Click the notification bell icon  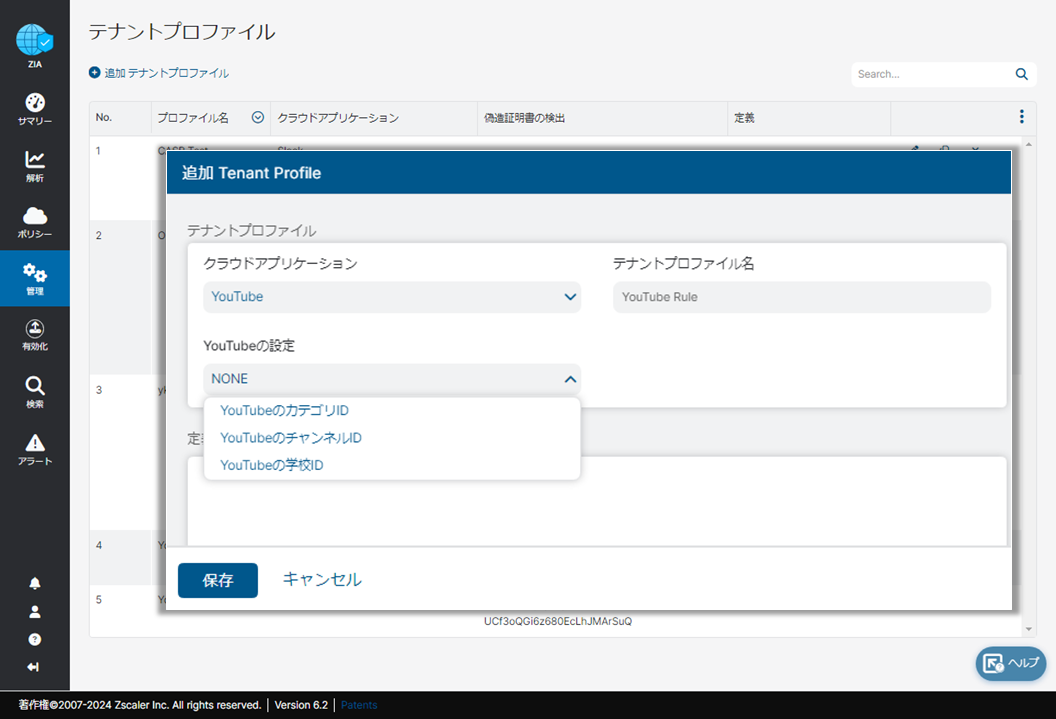pyautogui.click(x=35, y=583)
